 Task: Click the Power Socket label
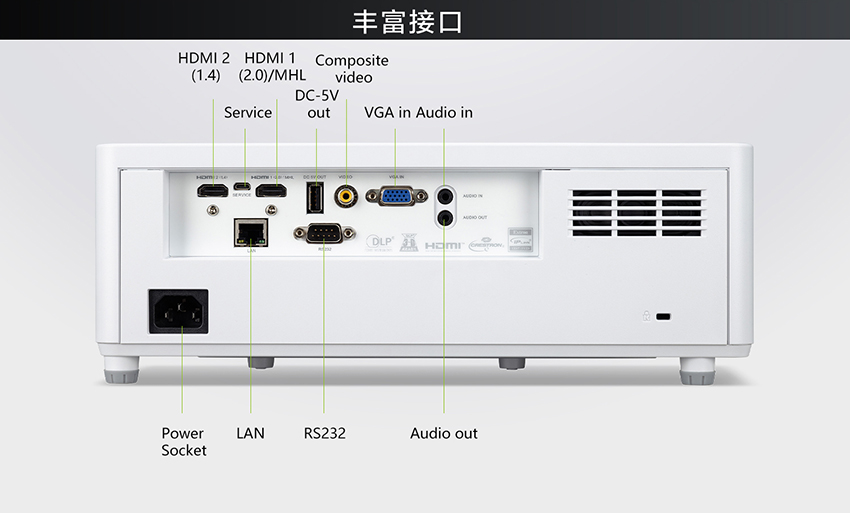[x=183, y=442]
